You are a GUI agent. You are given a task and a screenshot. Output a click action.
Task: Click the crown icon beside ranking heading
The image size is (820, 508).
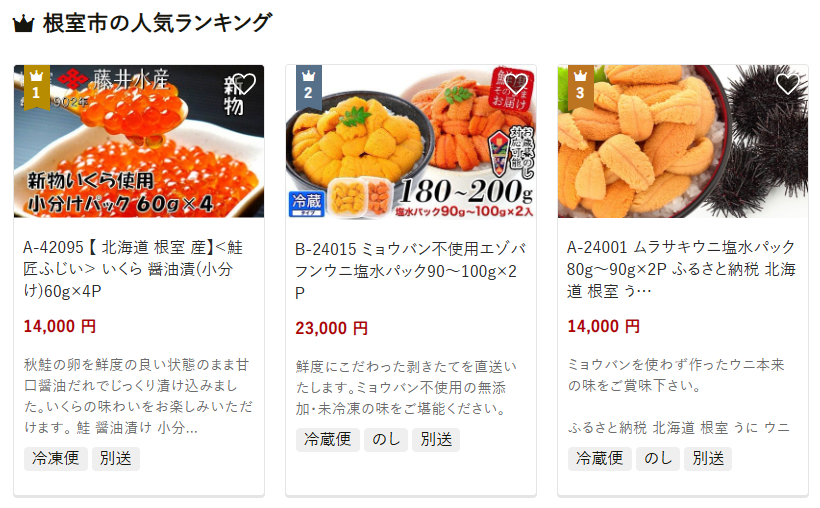point(24,24)
